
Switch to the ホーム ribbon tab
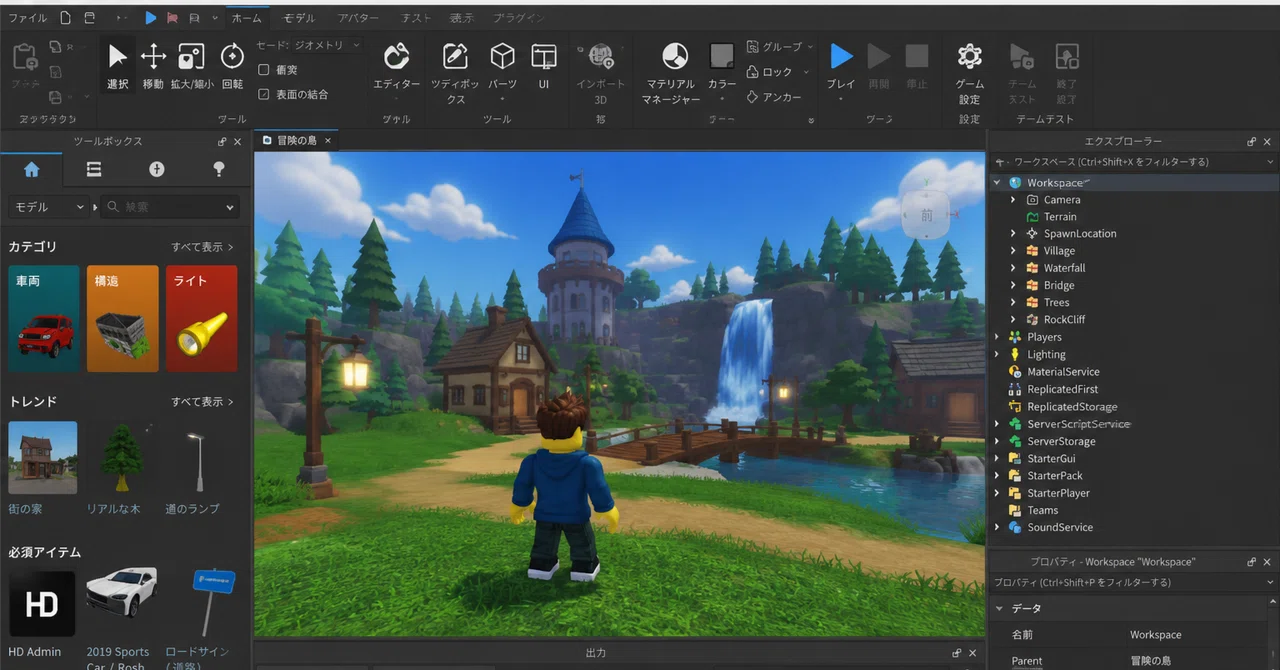(x=246, y=18)
